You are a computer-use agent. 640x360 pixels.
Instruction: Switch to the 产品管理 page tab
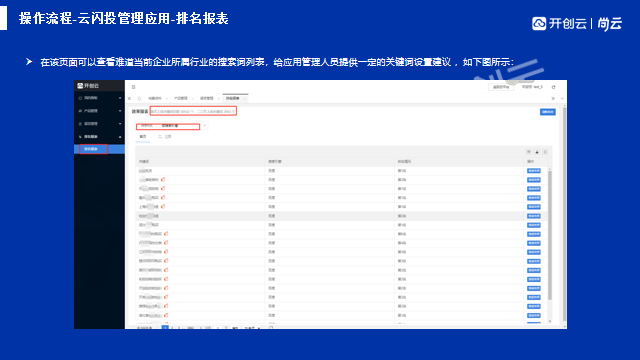coord(180,98)
